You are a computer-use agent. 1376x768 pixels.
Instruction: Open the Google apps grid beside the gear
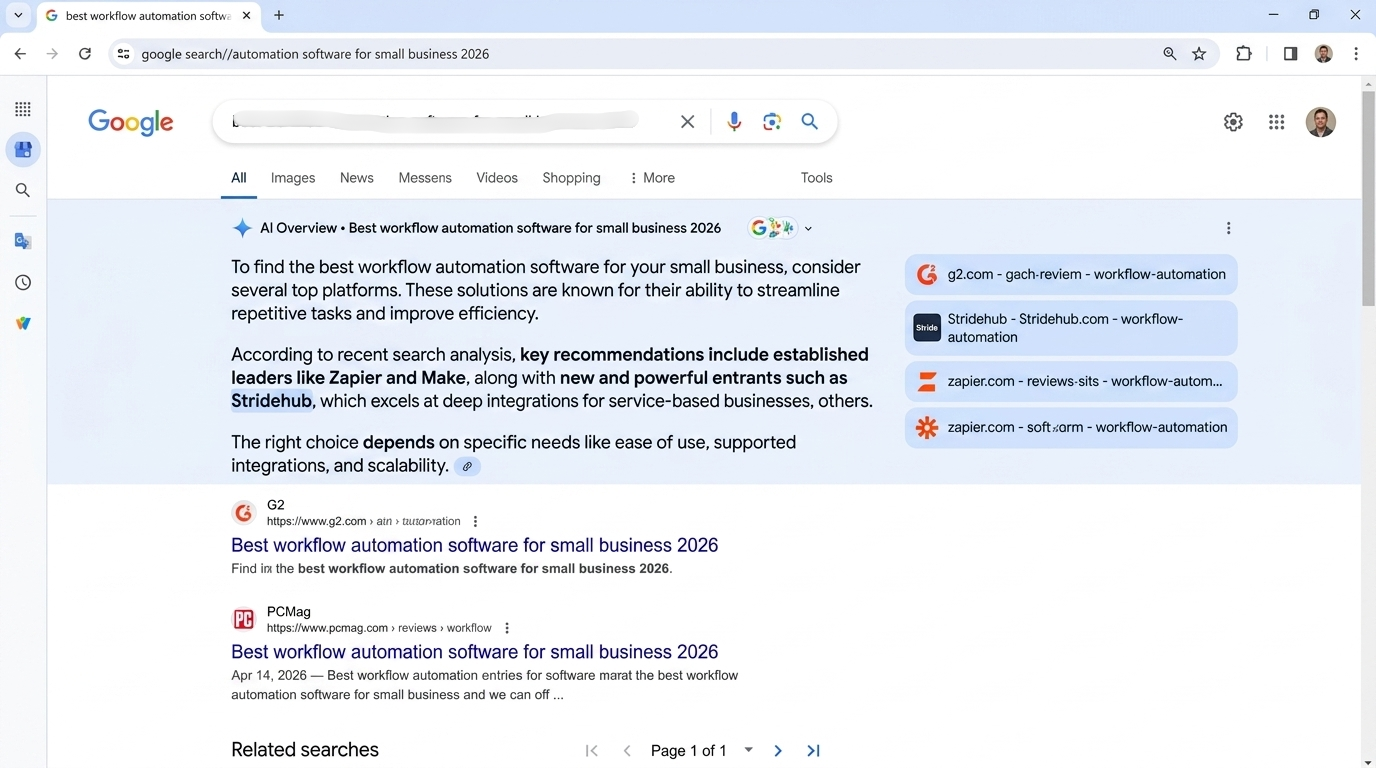[x=1277, y=122]
